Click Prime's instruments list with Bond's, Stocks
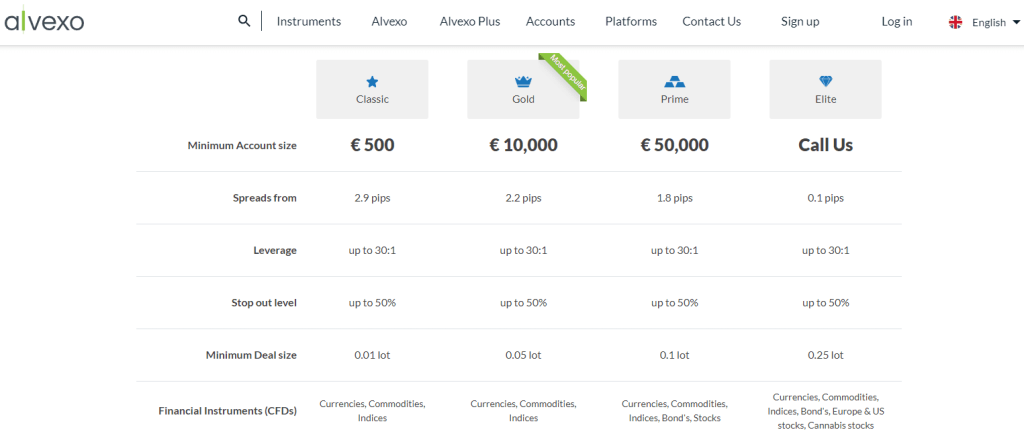1024x438 pixels. (x=675, y=411)
